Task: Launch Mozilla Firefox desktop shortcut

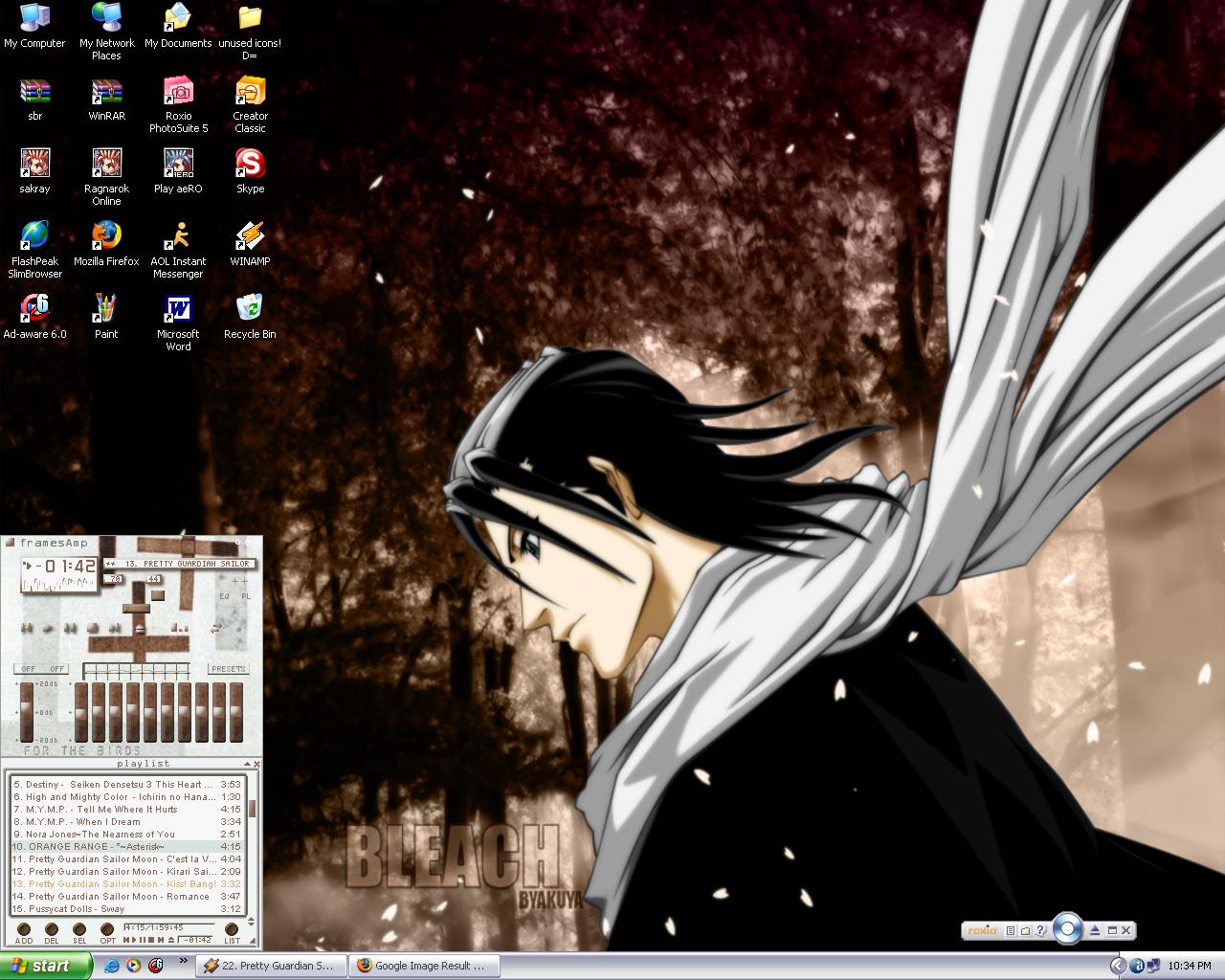Action: (106, 244)
